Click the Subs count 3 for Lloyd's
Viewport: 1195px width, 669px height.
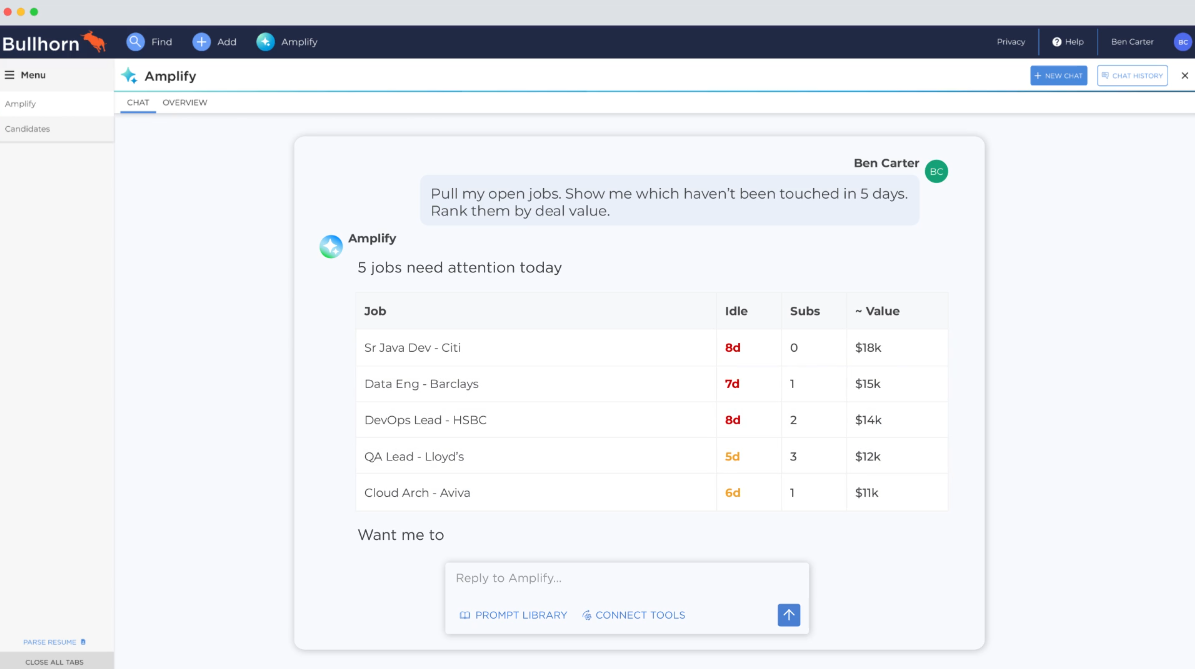pyautogui.click(x=793, y=456)
